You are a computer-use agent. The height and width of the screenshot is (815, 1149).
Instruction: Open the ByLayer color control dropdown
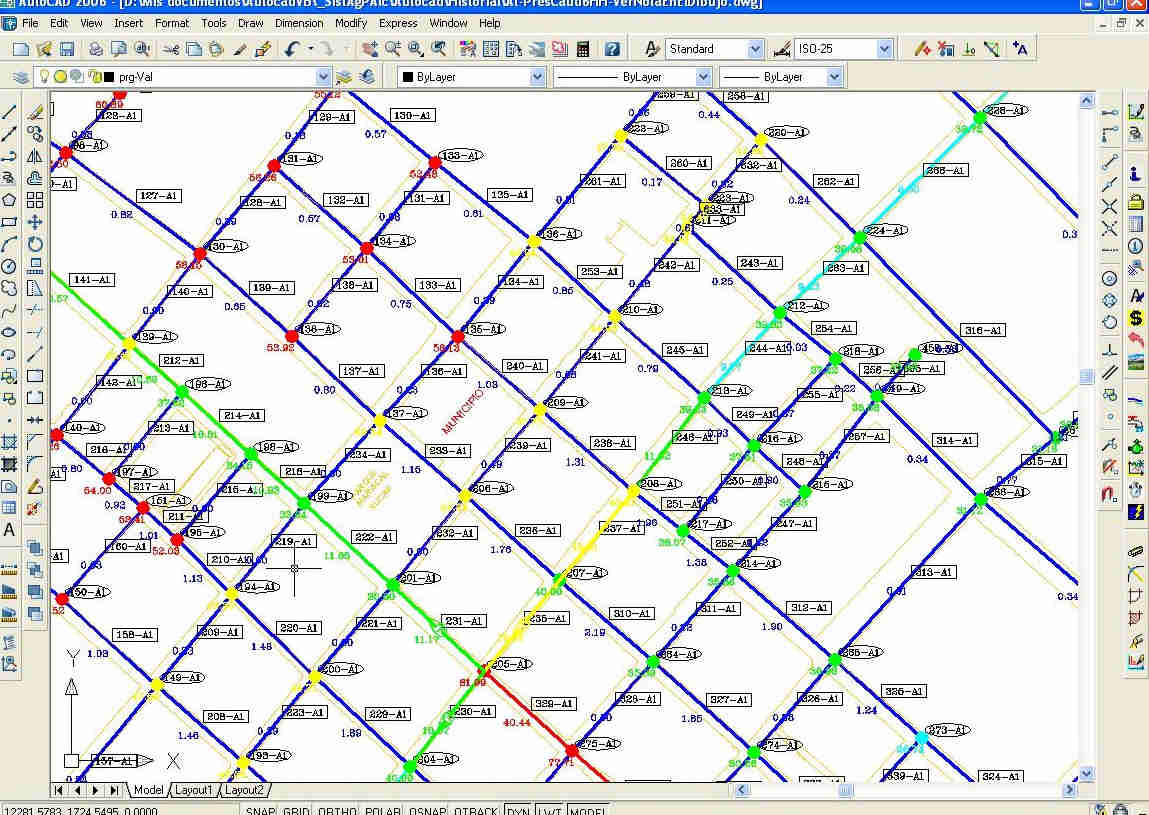(x=537, y=77)
